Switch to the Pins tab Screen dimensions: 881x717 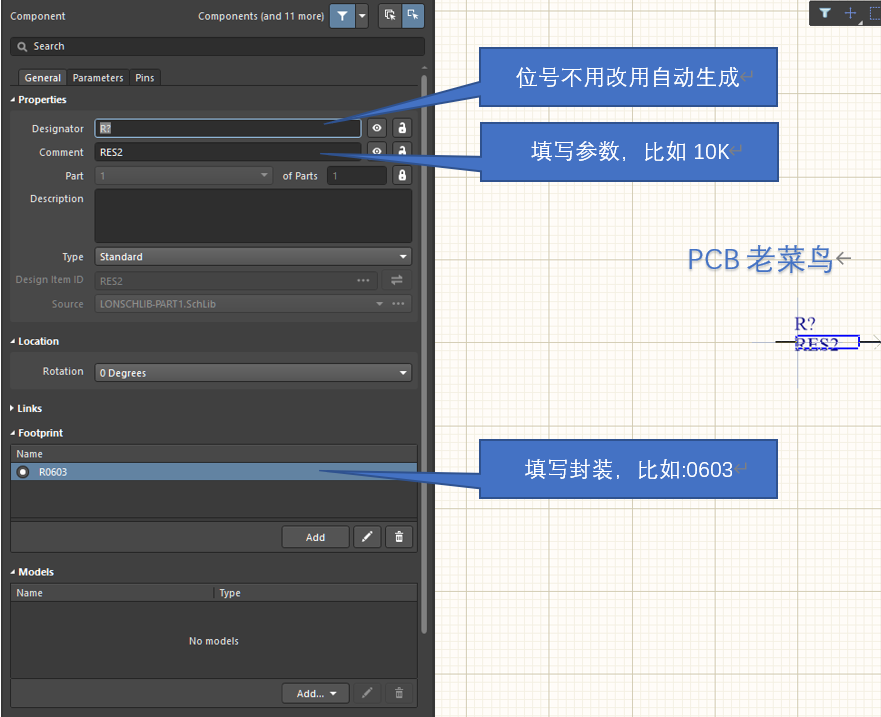click(x=145, y=78)
